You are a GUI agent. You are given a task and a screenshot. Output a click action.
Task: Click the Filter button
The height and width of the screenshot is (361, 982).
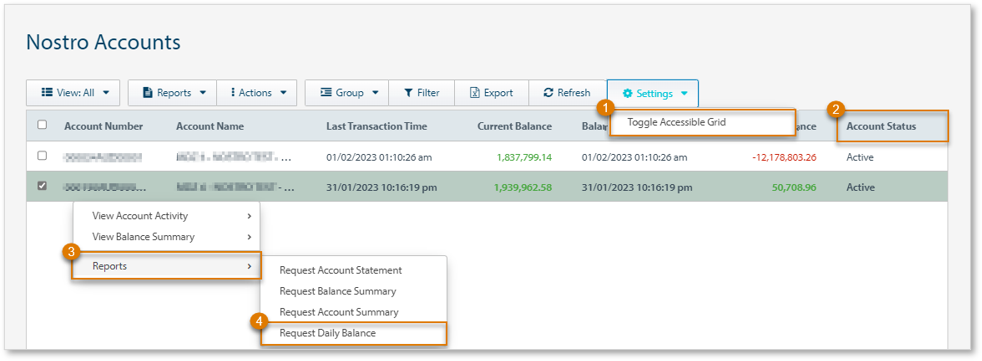coord(421,93)
